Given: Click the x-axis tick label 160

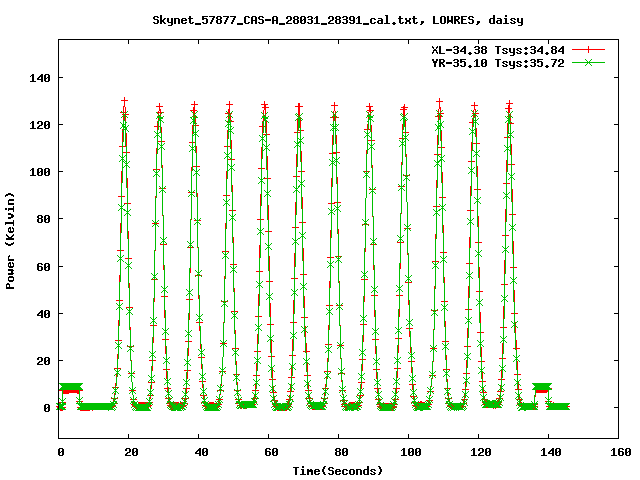Looking at the screenshot, I should pyautogui.click(x=620, y=452).
